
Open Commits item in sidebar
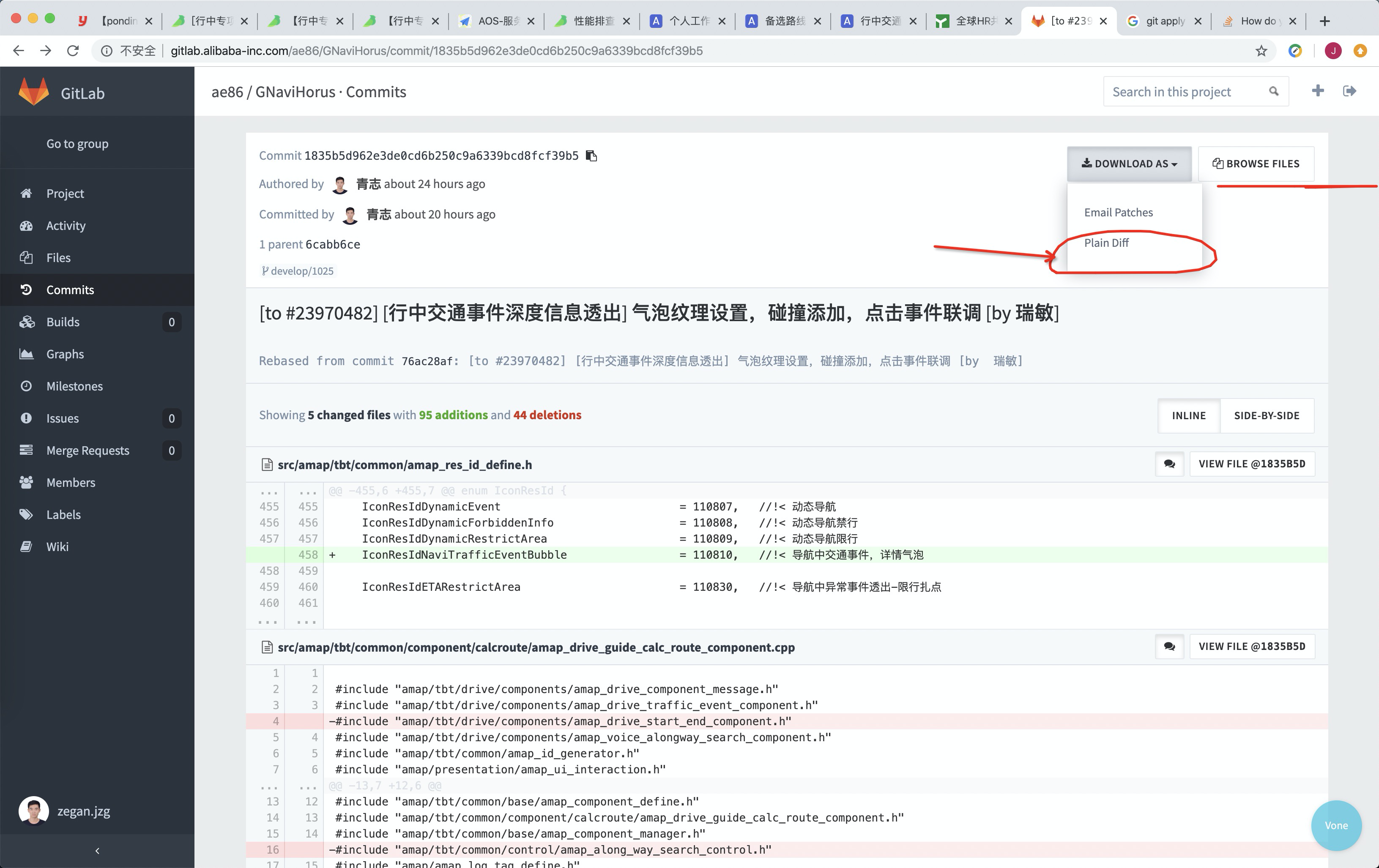97,290
